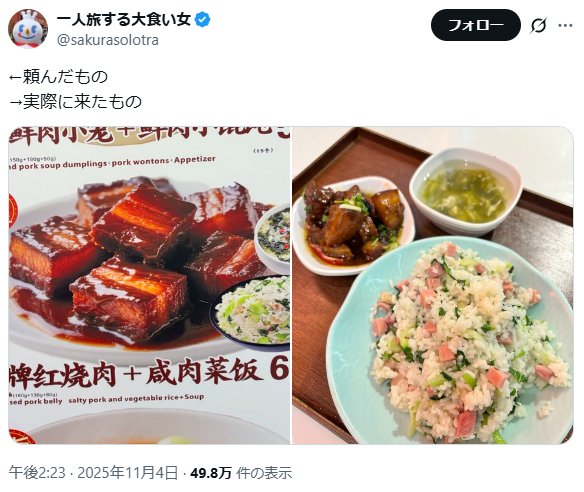Image resolution: width=584 pixels, height=492 pixels.
Task: Open the snowman profile avatar
Action: click(28, 29)
